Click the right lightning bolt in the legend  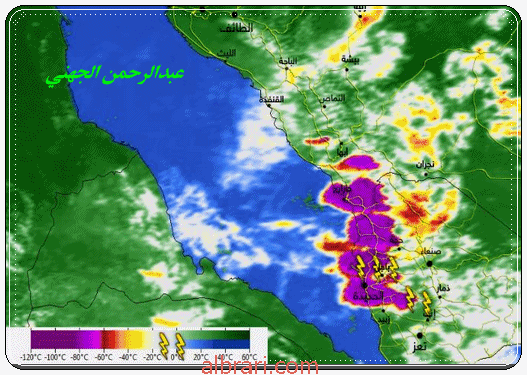180,346
